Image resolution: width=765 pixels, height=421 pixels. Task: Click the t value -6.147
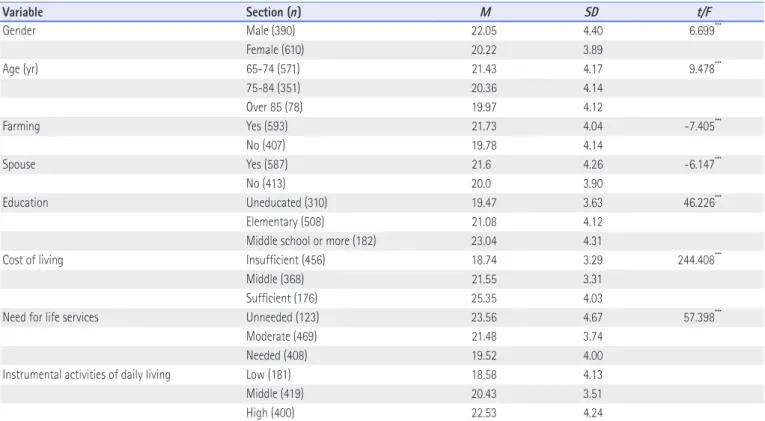(700, 164)
